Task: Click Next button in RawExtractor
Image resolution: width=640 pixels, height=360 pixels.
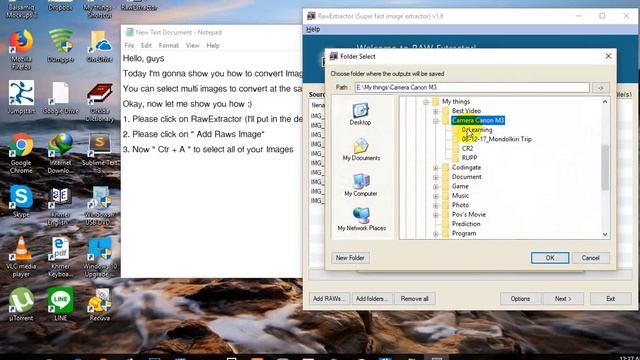Action: coord(563,299)
